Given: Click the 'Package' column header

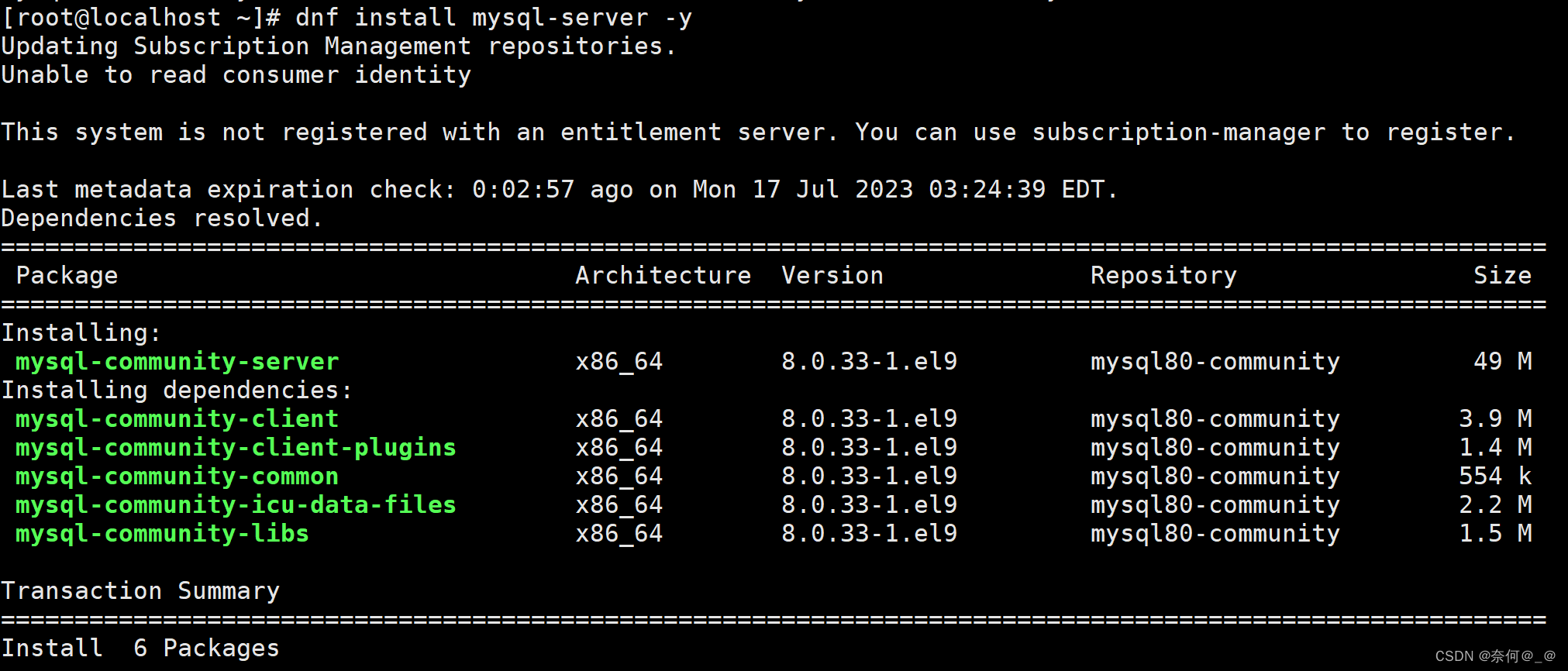Looking at the screenshot, I should coord(67,276).
